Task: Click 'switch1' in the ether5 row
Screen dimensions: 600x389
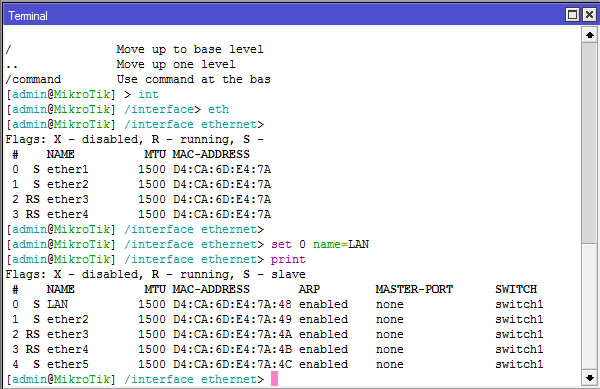Action: tap(519, 364)
